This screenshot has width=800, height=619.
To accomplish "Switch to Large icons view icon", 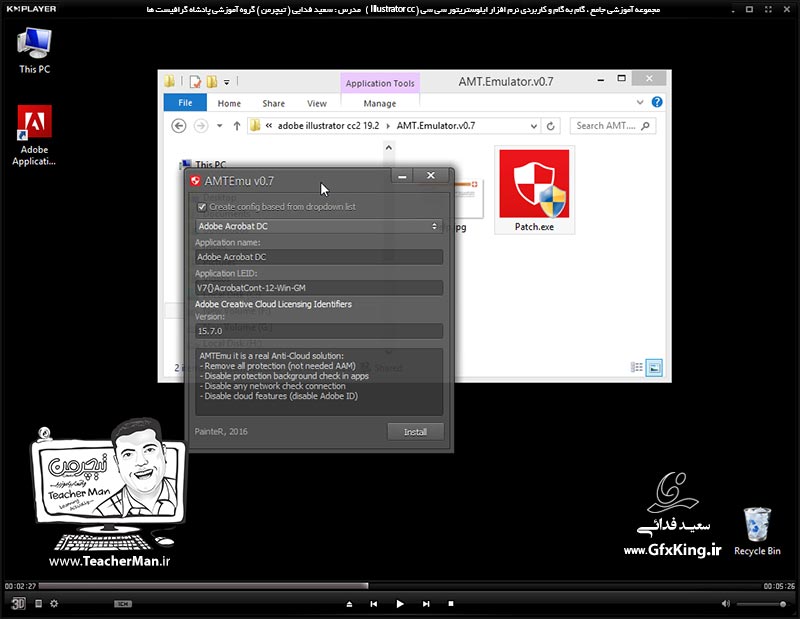I will pyautogui.click(x=654, y=367).
